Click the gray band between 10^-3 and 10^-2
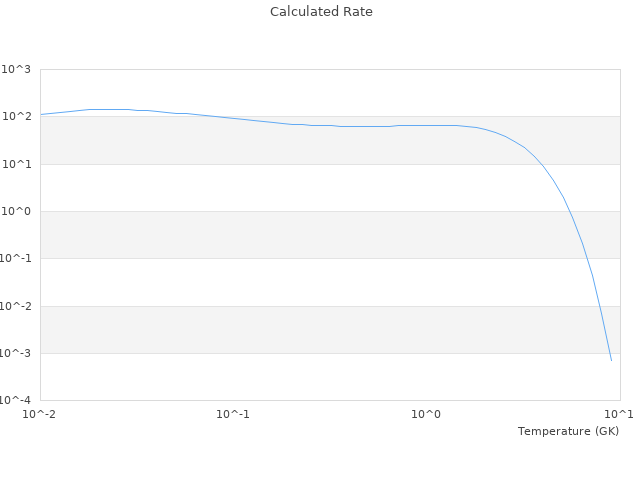The width and height of the screenshot is (640, 480). point(300,329)
